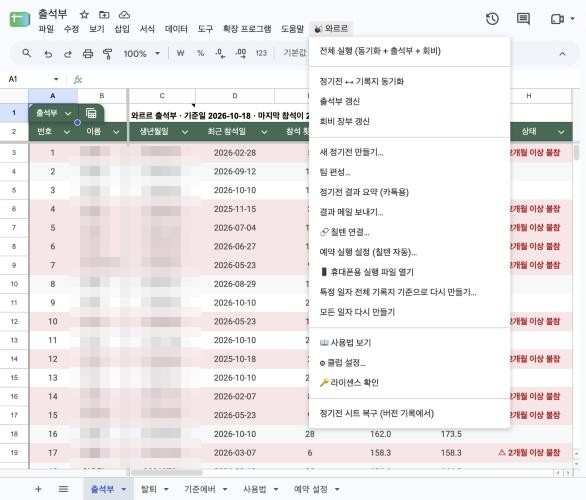The image size is (586, 500).
Task: Open the 삽입 menu
Action: (x=122, y=29)
